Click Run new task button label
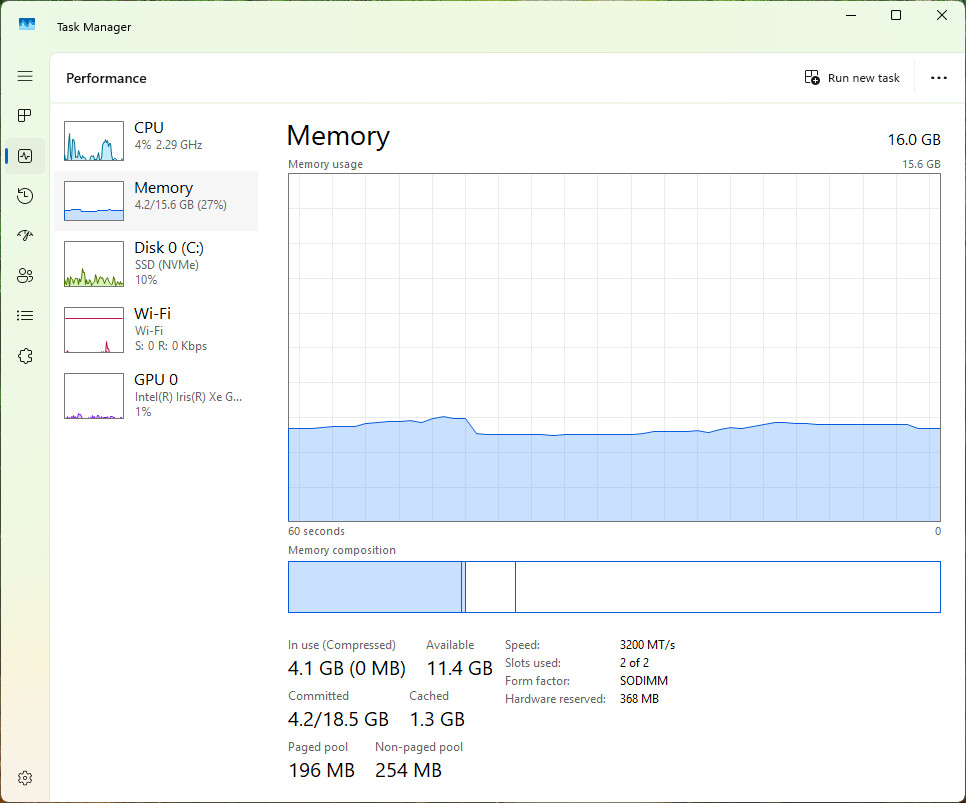Image resolution: width=966 pixels, height=803 pixels. point(863,78)
